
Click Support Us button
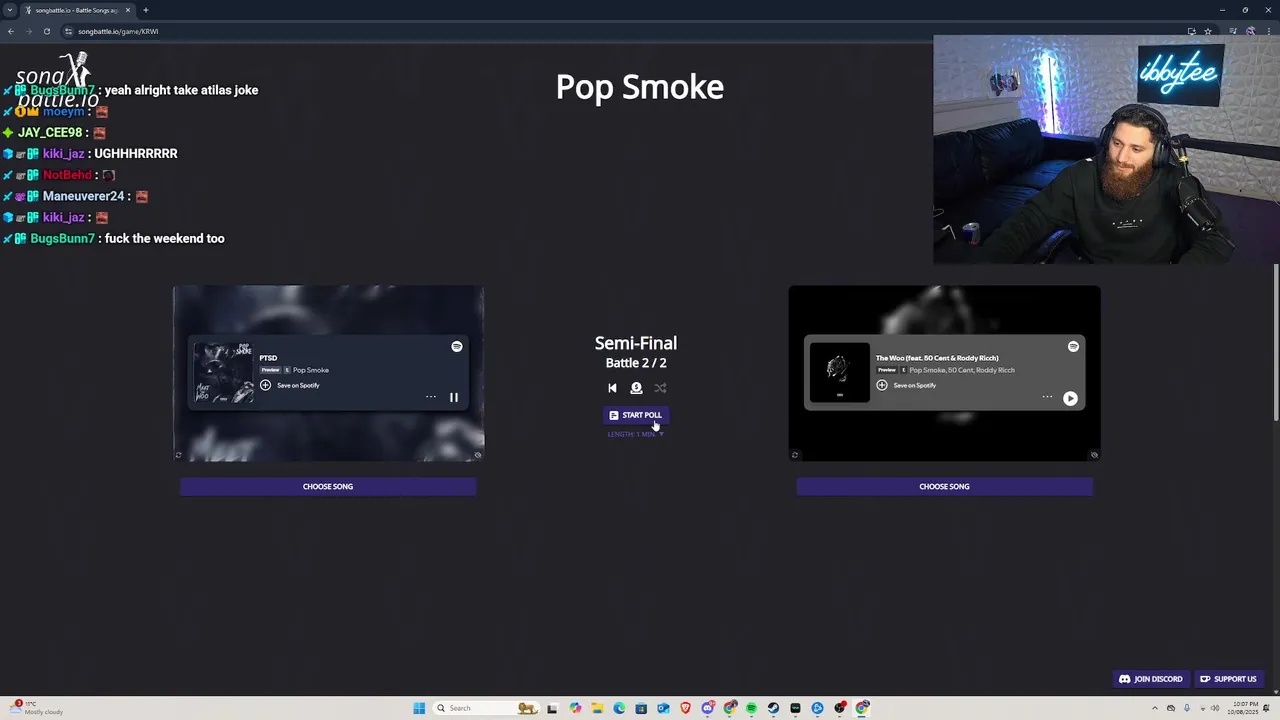pyautogui.click(x=1228, y=679)
